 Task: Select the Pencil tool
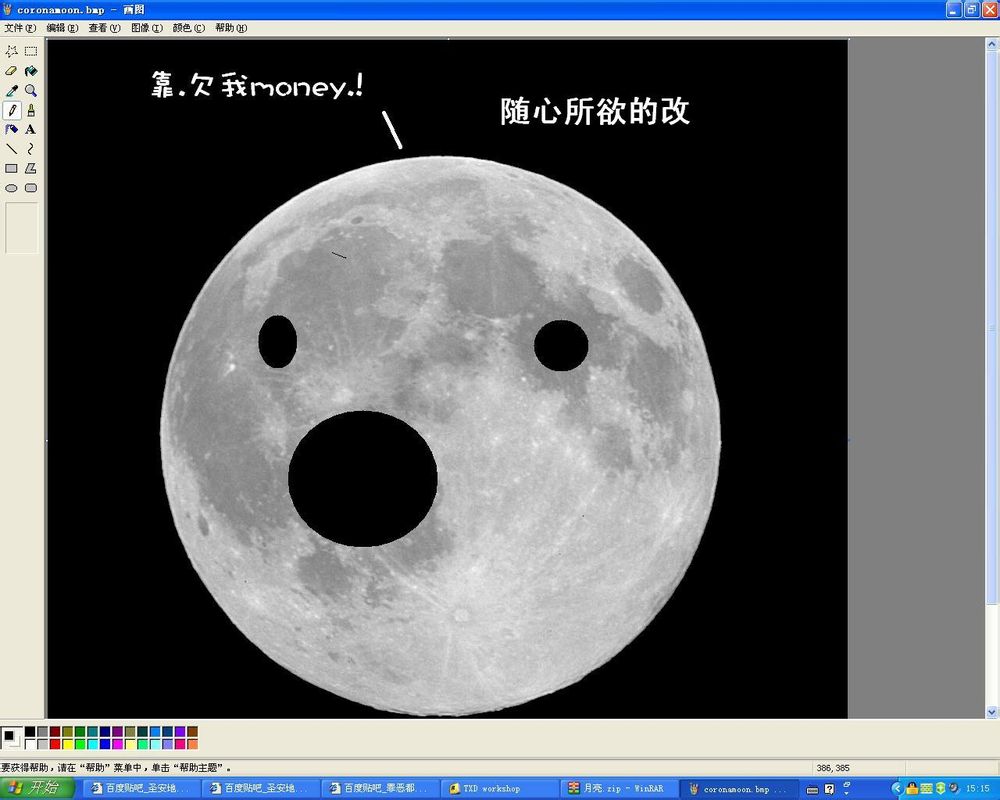click(11, 110)
